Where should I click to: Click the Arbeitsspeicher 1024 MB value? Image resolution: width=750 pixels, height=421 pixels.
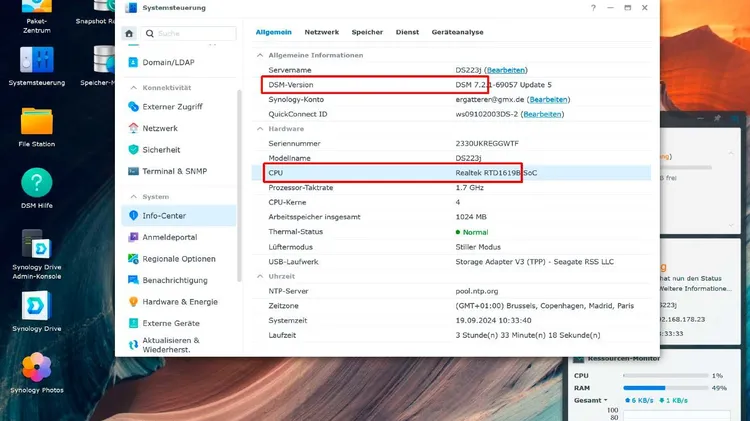coord(471,217)
